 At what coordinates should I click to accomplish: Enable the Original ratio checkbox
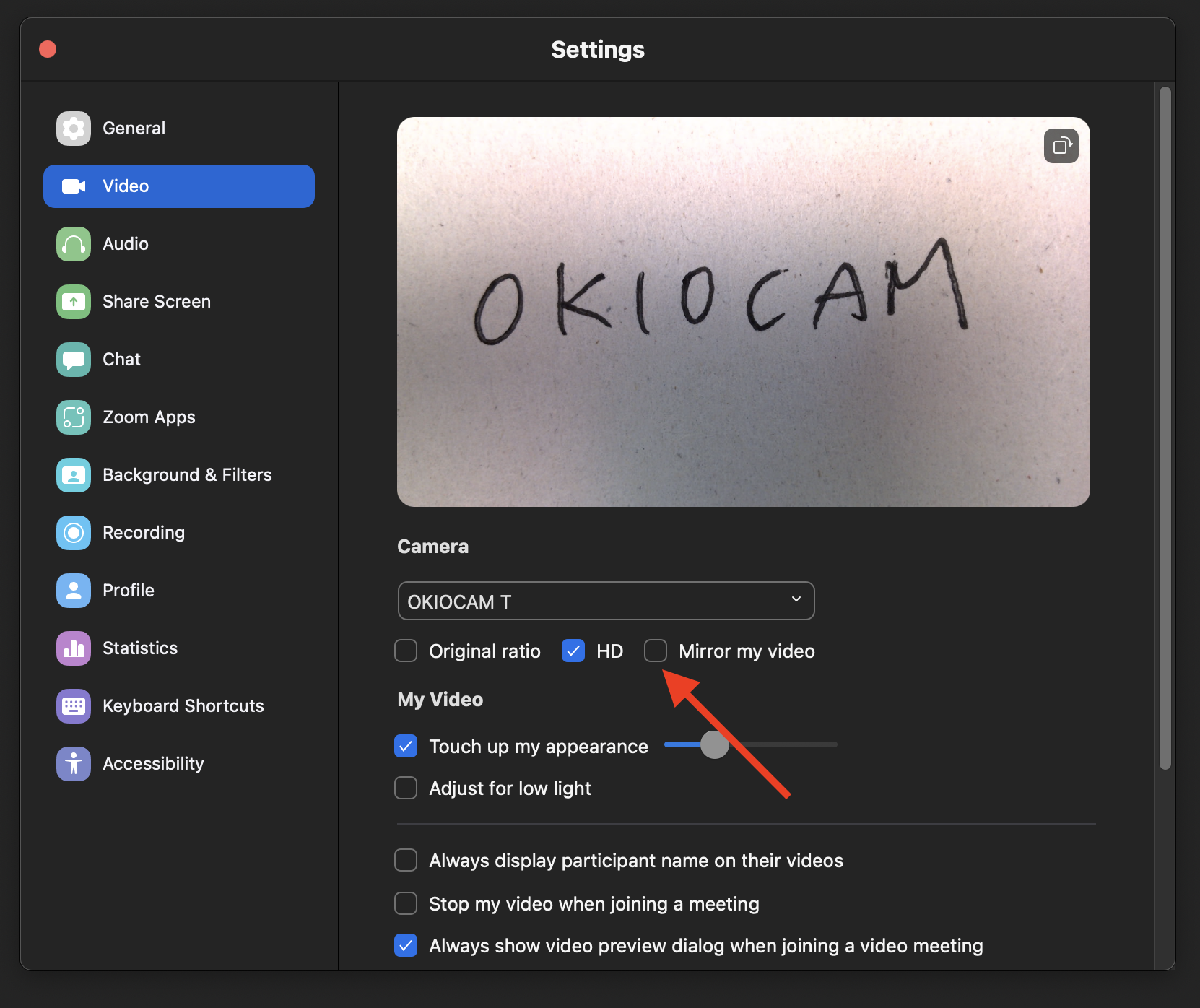point(406,651)
